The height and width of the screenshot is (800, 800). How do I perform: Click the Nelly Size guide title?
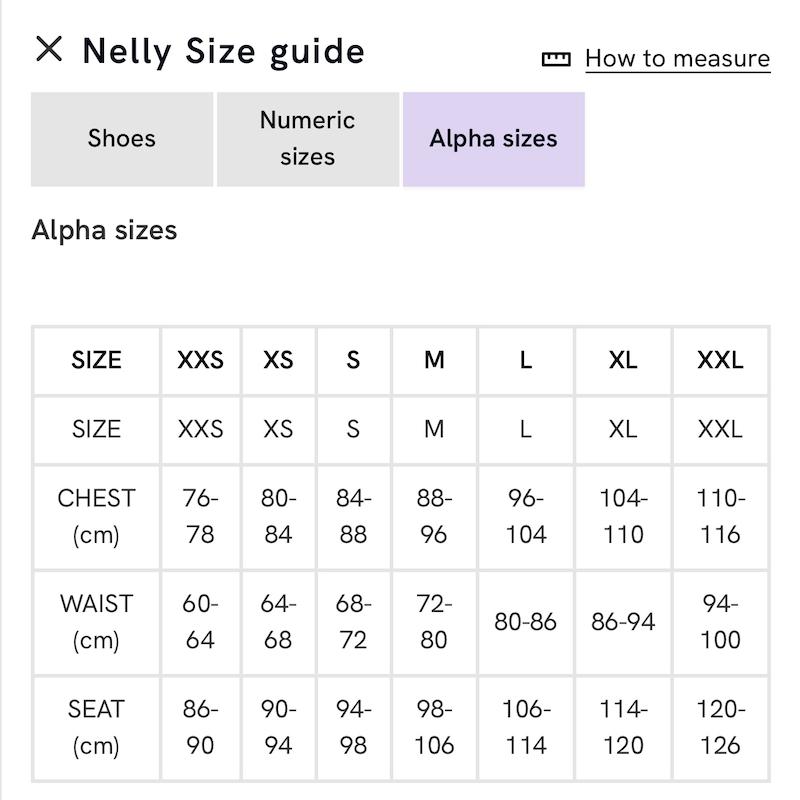coord(223,52)
